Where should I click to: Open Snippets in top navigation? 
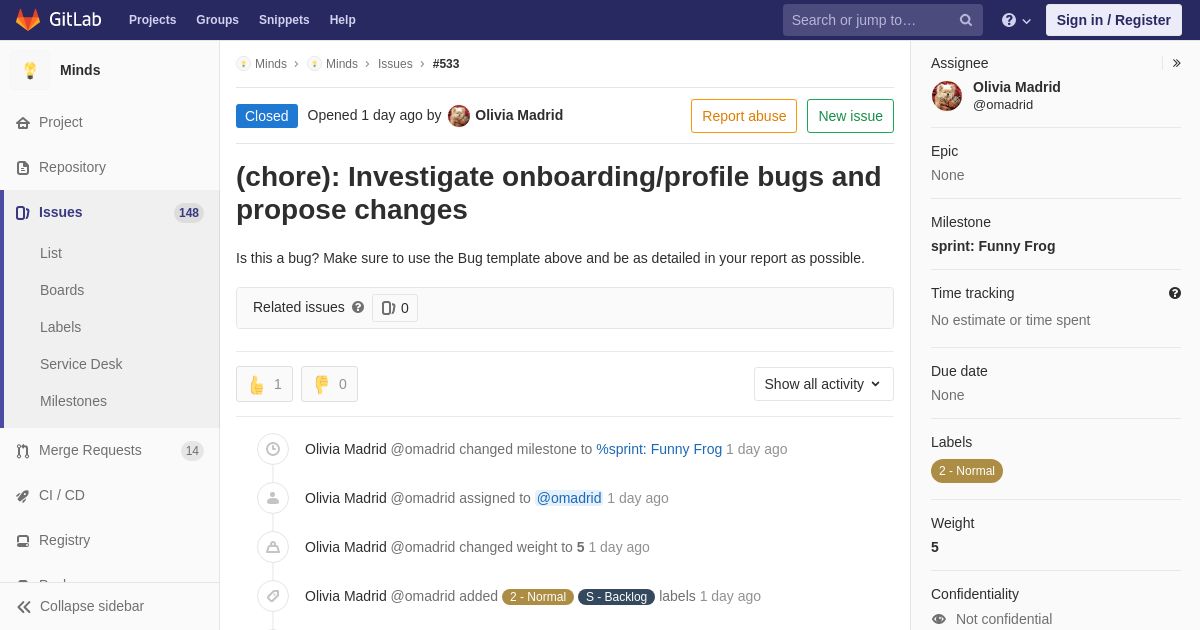click(x=284, y=20)
